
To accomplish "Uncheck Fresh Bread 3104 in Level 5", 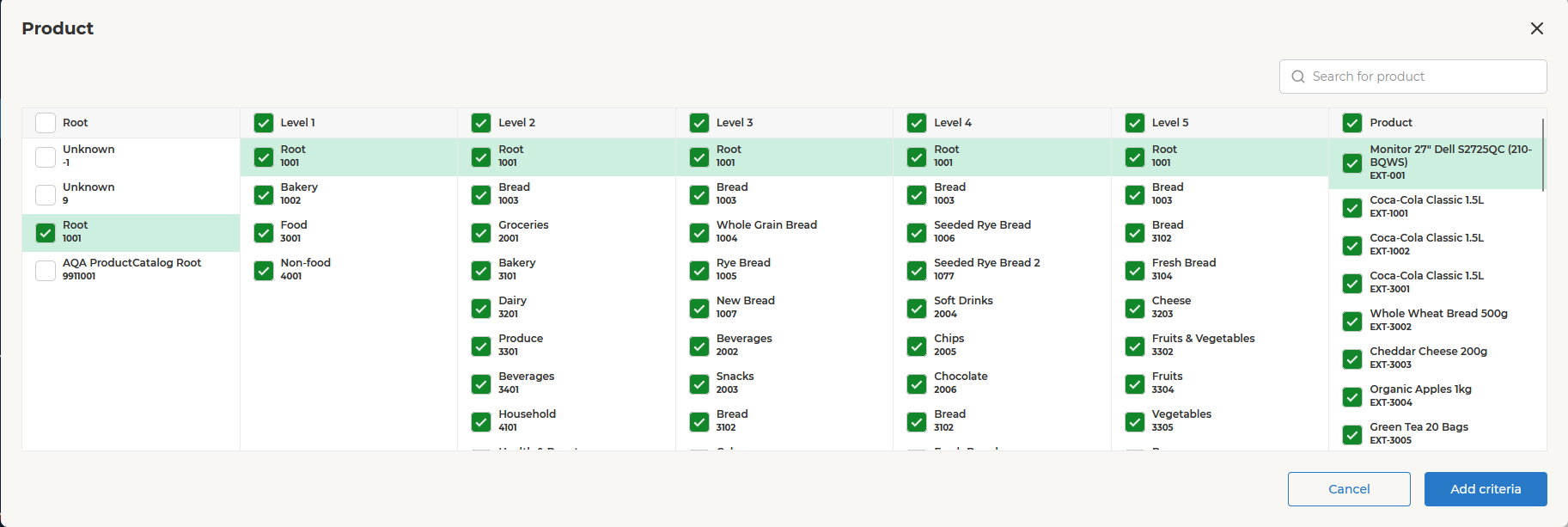I will 1135,271.
